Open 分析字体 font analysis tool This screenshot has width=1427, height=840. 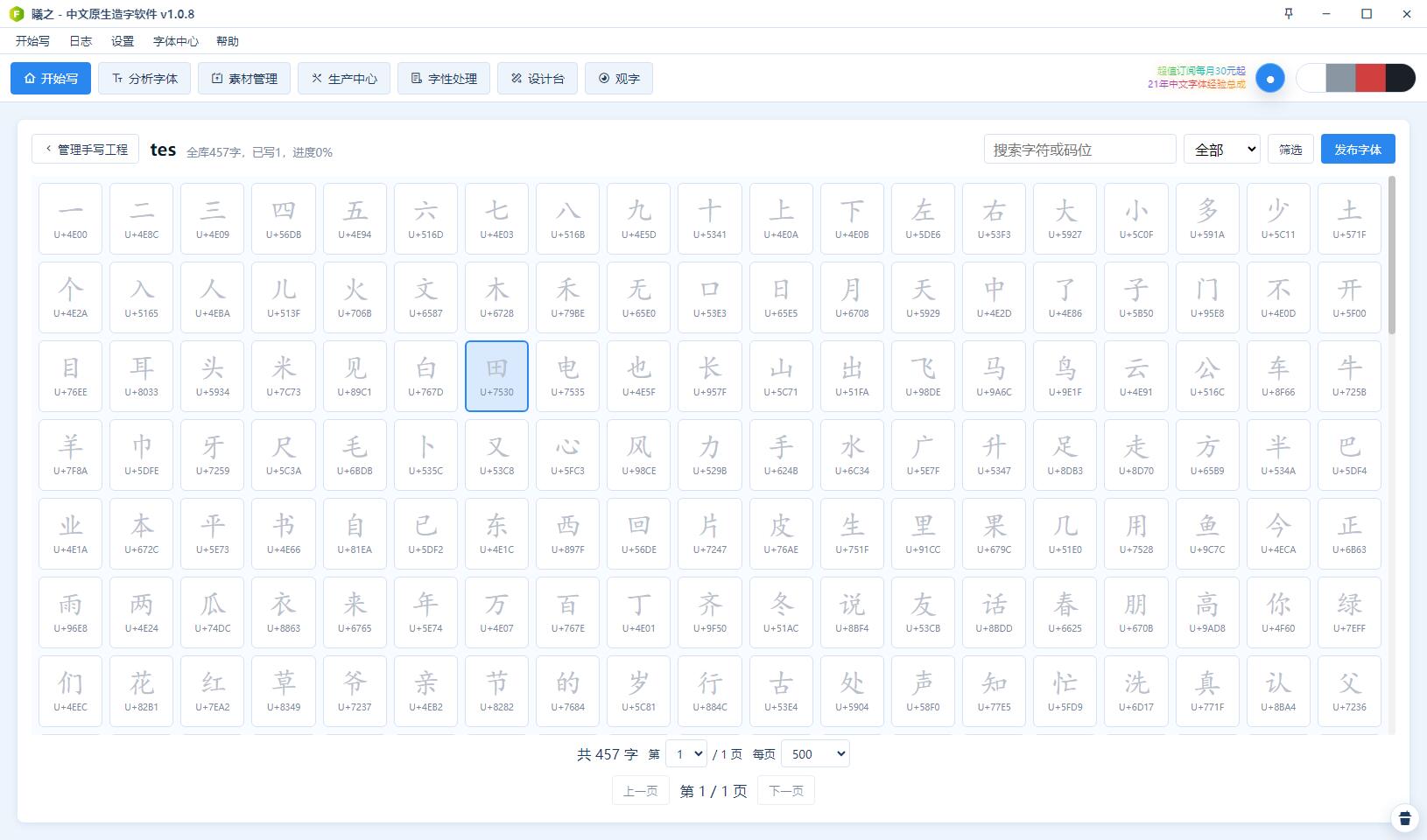click(x=144, y=79)
